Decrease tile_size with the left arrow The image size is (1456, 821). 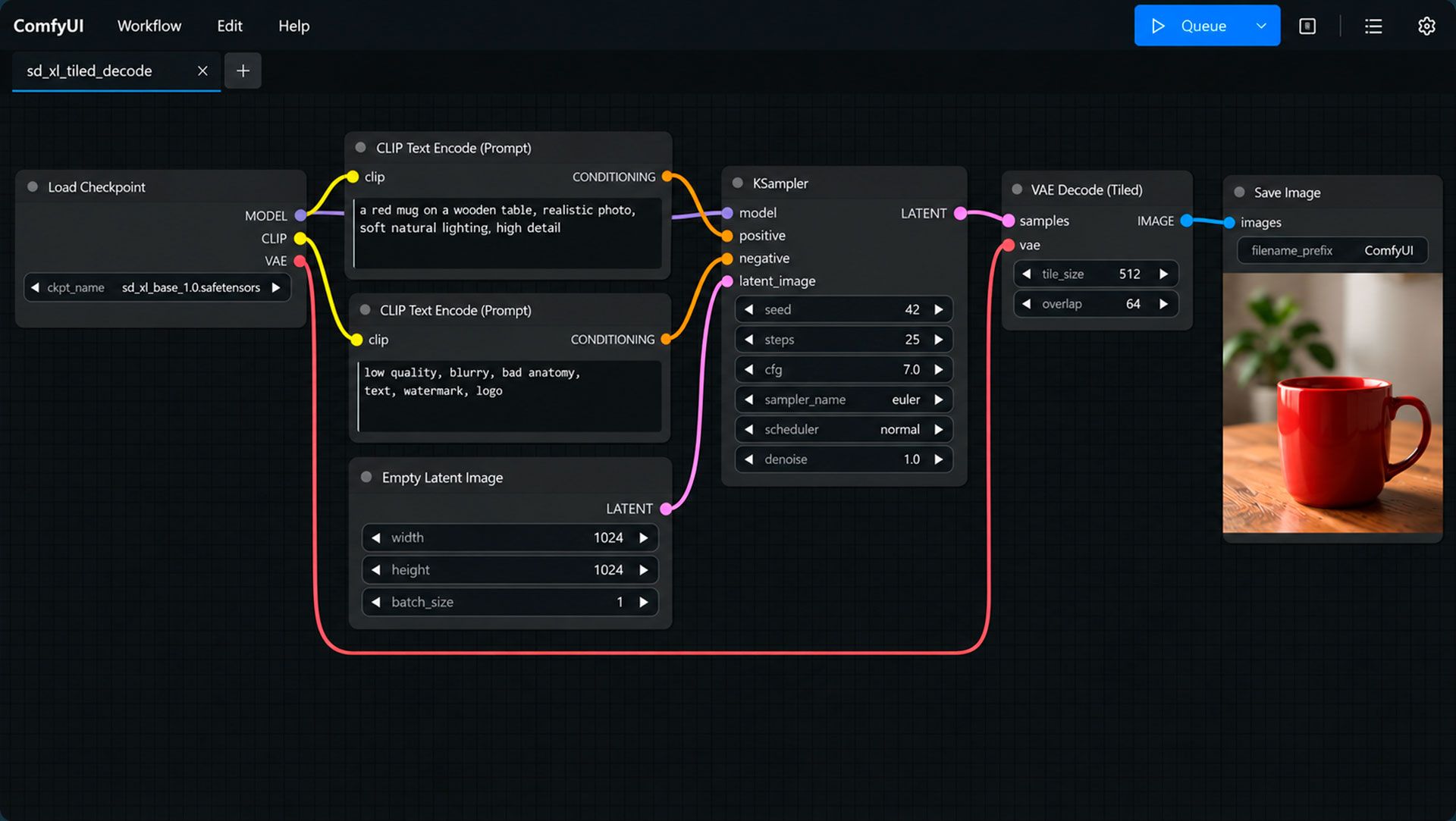coord(1026,274)
